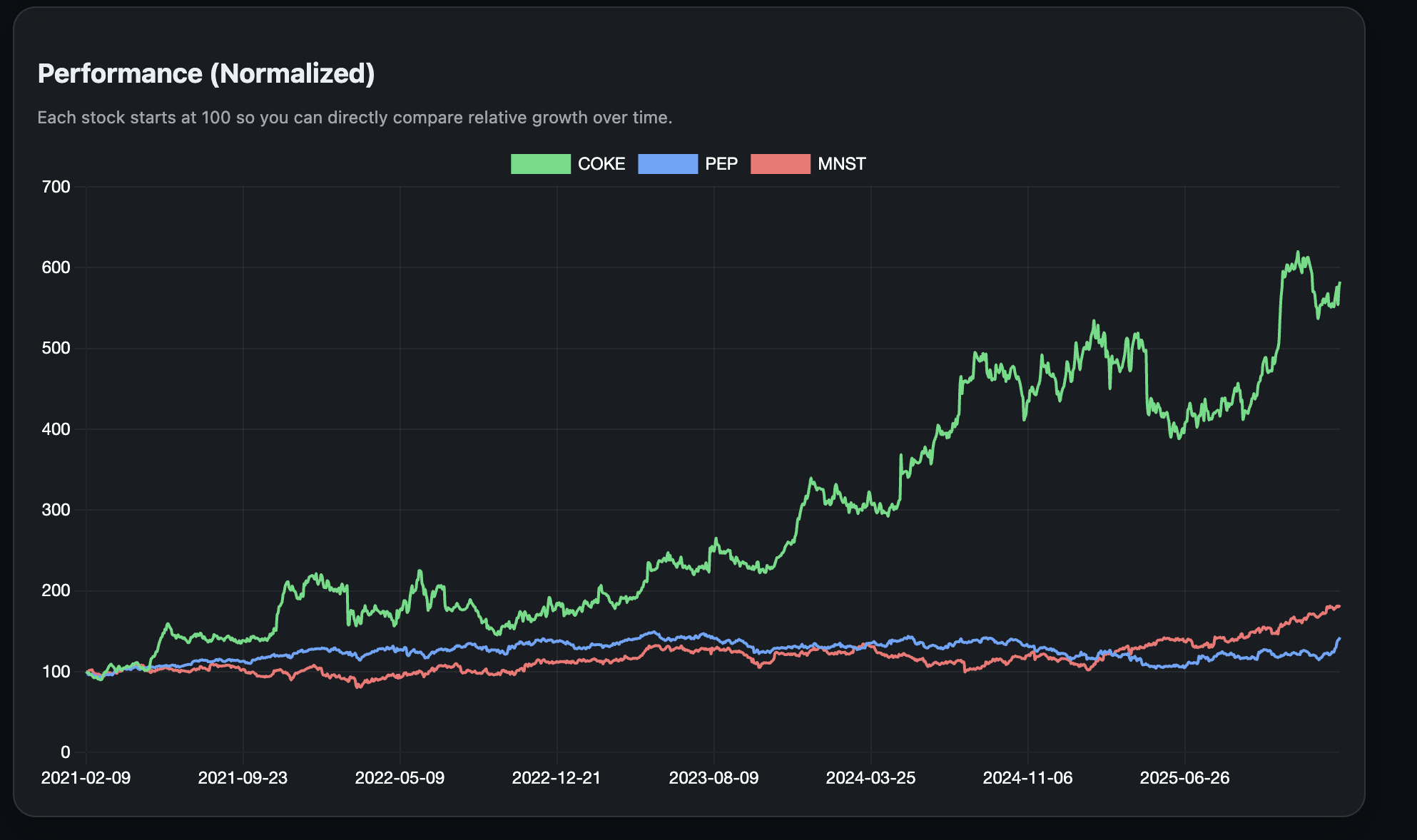The image size is (1417, 840).
Task: Toggle MNST series via its legend text
Action: pos(841,164)
